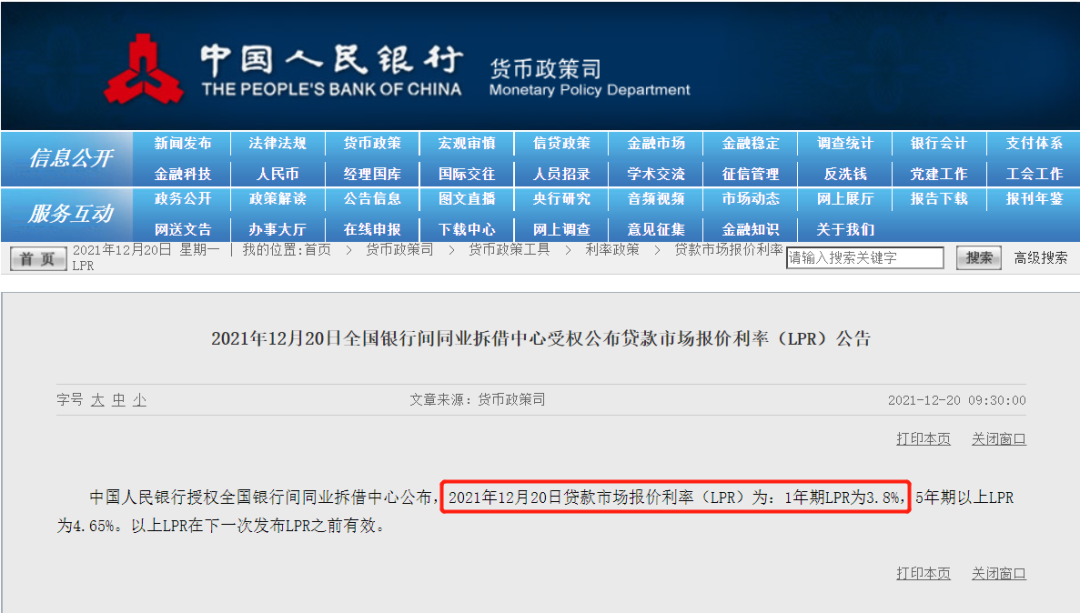Follow breadcrumb link 贷款市场报价利率
Image resolution: width=1080 pixels, height=613 pixels.
pyautogui.click(x=729, y=249)
